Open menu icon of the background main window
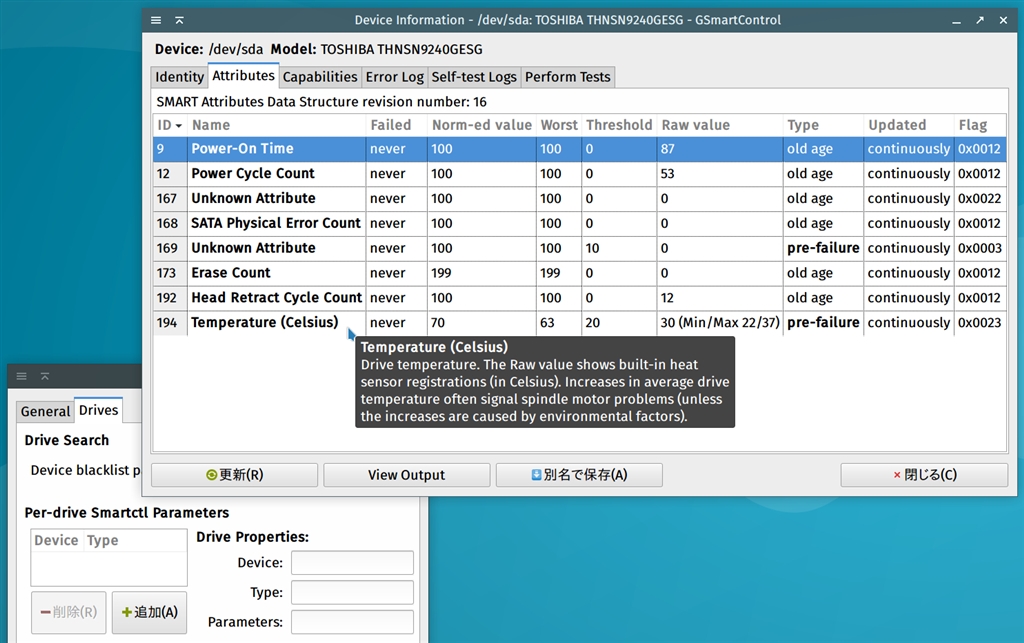This screenshot has width=1024, height=643. tap(22, 376)
